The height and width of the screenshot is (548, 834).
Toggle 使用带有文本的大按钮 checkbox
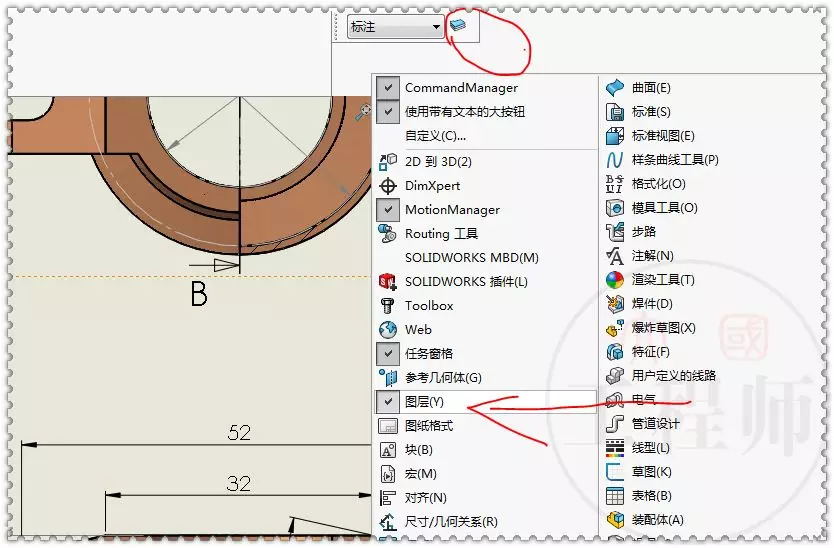pyautogui.click(x=388, y=112)
